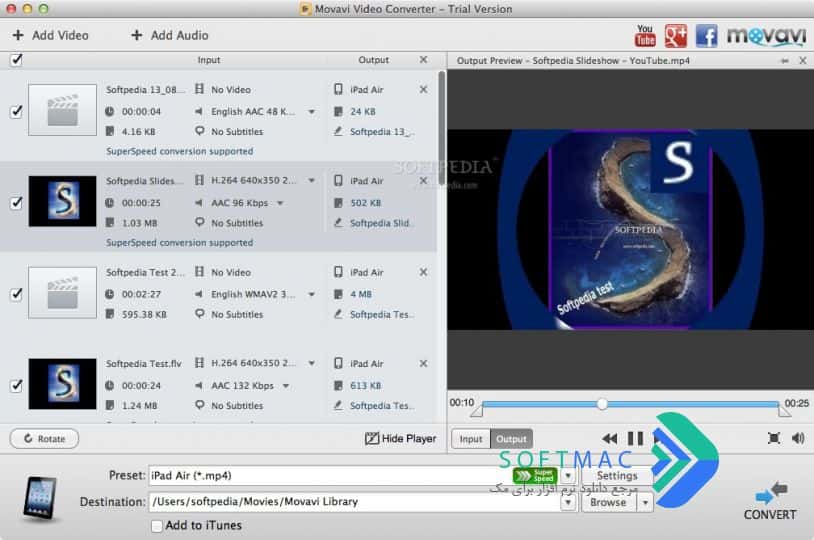Click the iPad Air output of Softpedia Test 2
The image size is (814, 540).
[x=367, y=272]
